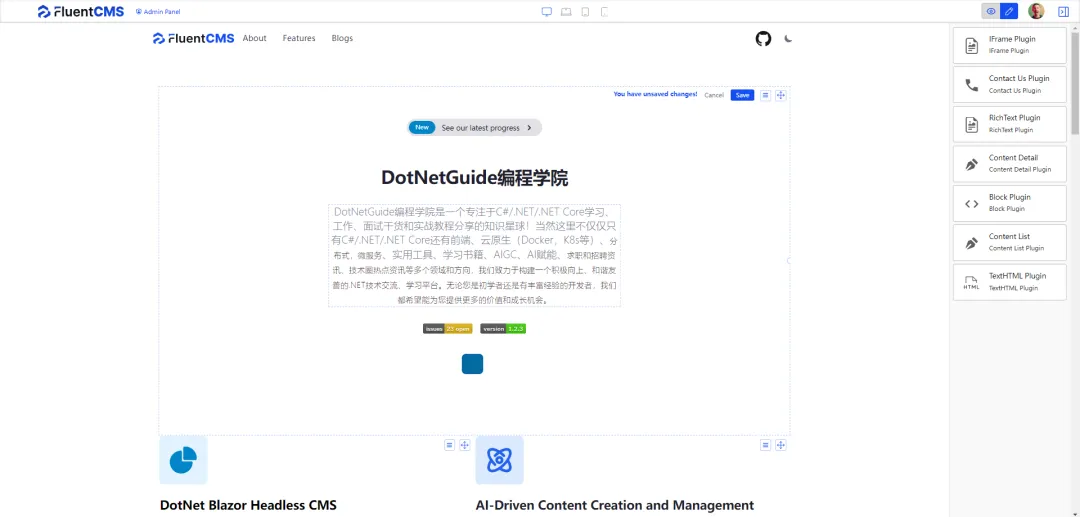Image resolution: width=1080 pixels, height=517 pixels.
Task: Cancel the unsaved changes
Action: tap(714, 95)
